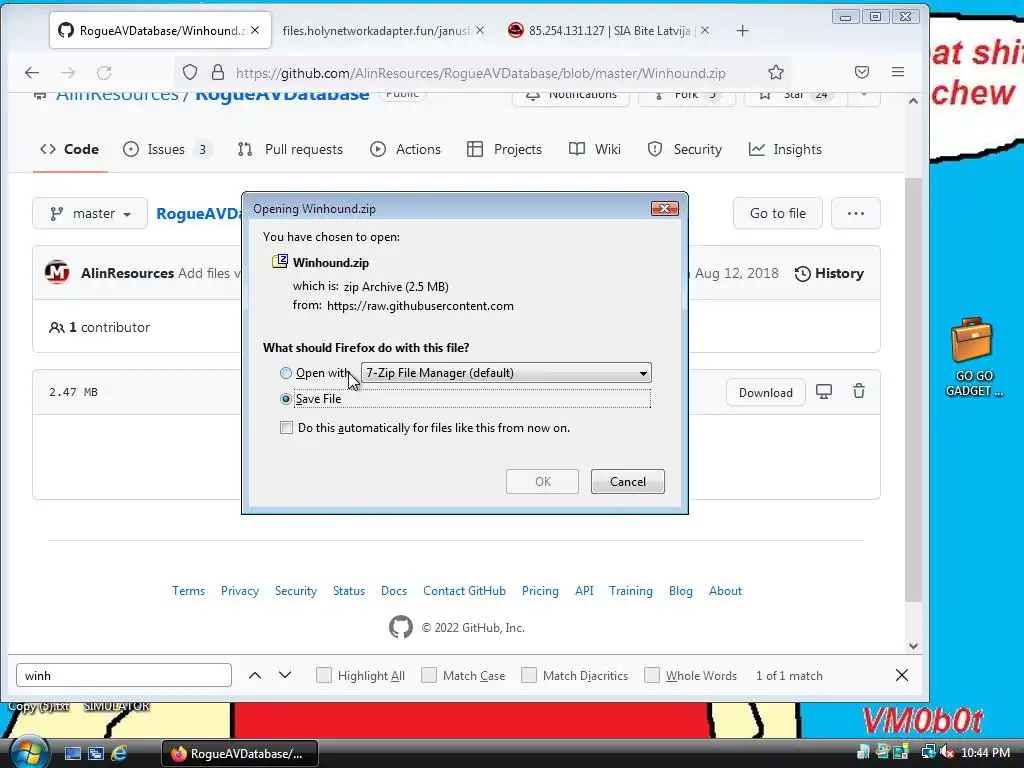Image resolution: width=1024 pixels, height=768 pixels.
Task: Open the Pricing footer link
Action: click(x=540, y=591)
